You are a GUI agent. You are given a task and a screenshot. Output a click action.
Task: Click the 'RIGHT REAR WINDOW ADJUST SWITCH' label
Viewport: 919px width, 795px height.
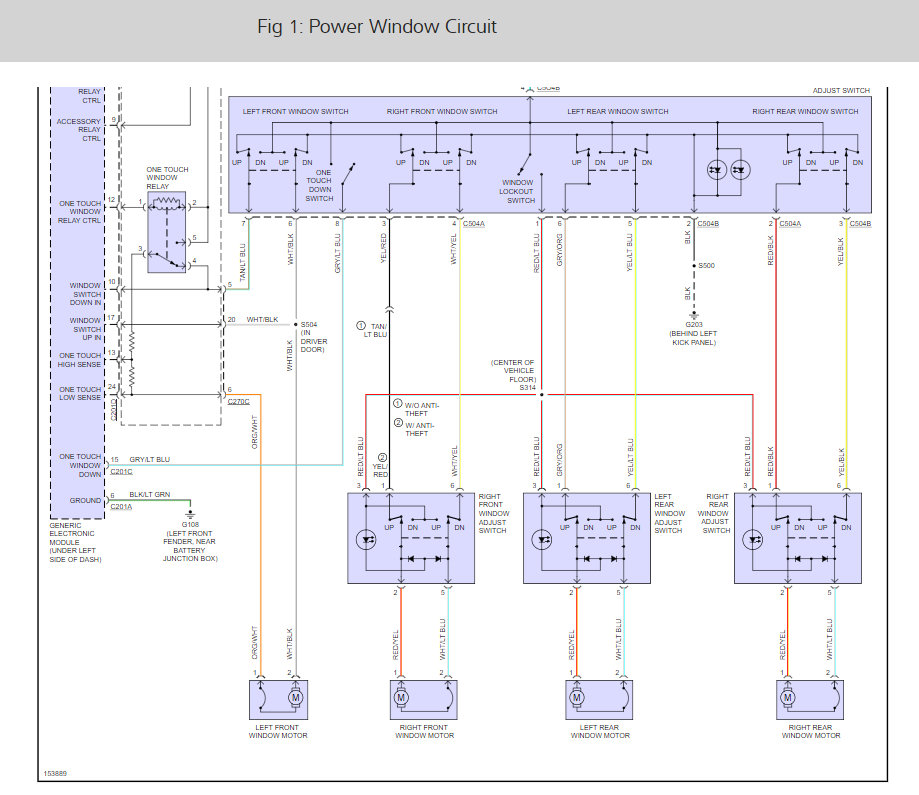pos(714,513)
